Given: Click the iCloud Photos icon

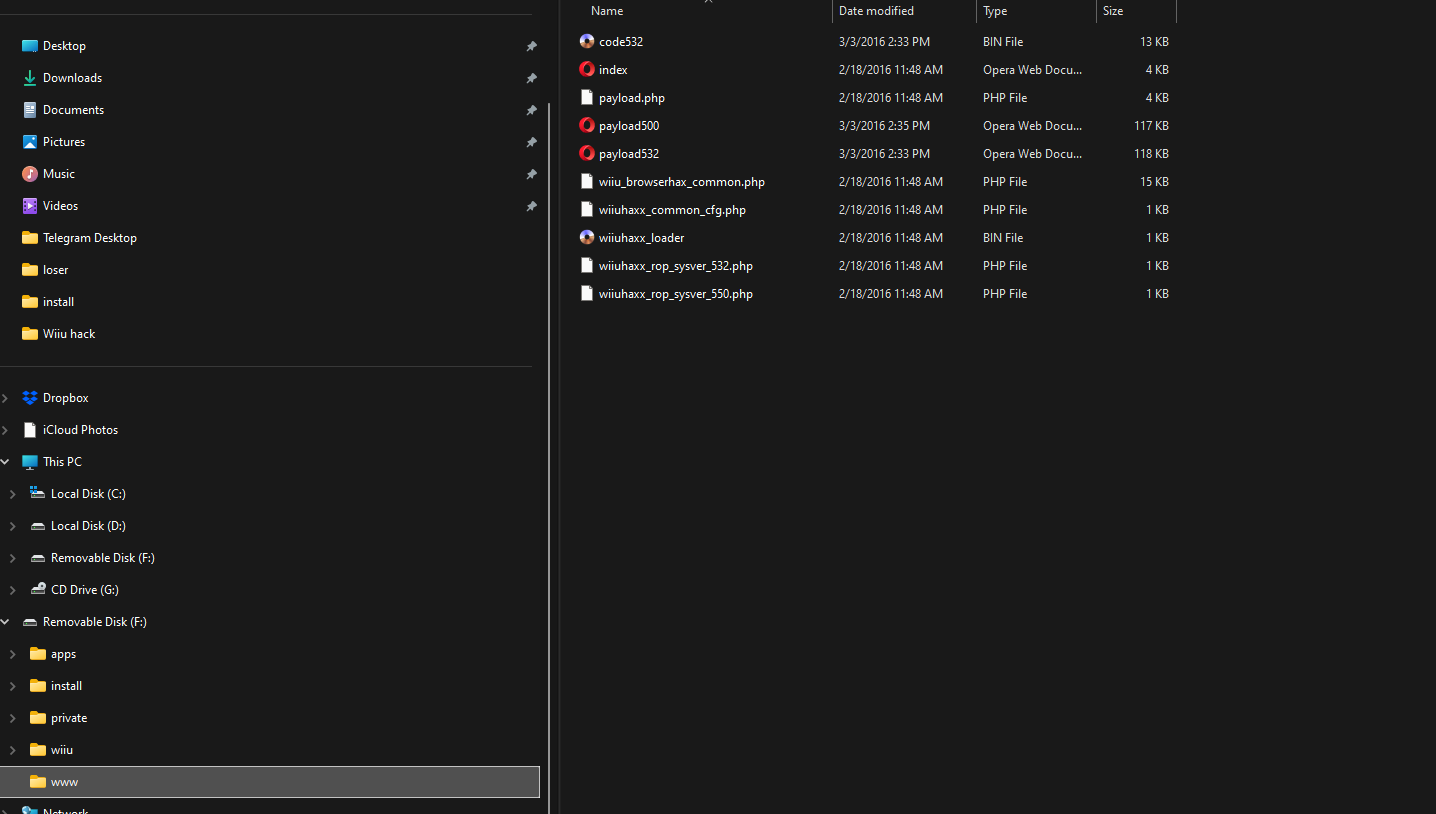Looking at the screenshot, I should (30, 430).
